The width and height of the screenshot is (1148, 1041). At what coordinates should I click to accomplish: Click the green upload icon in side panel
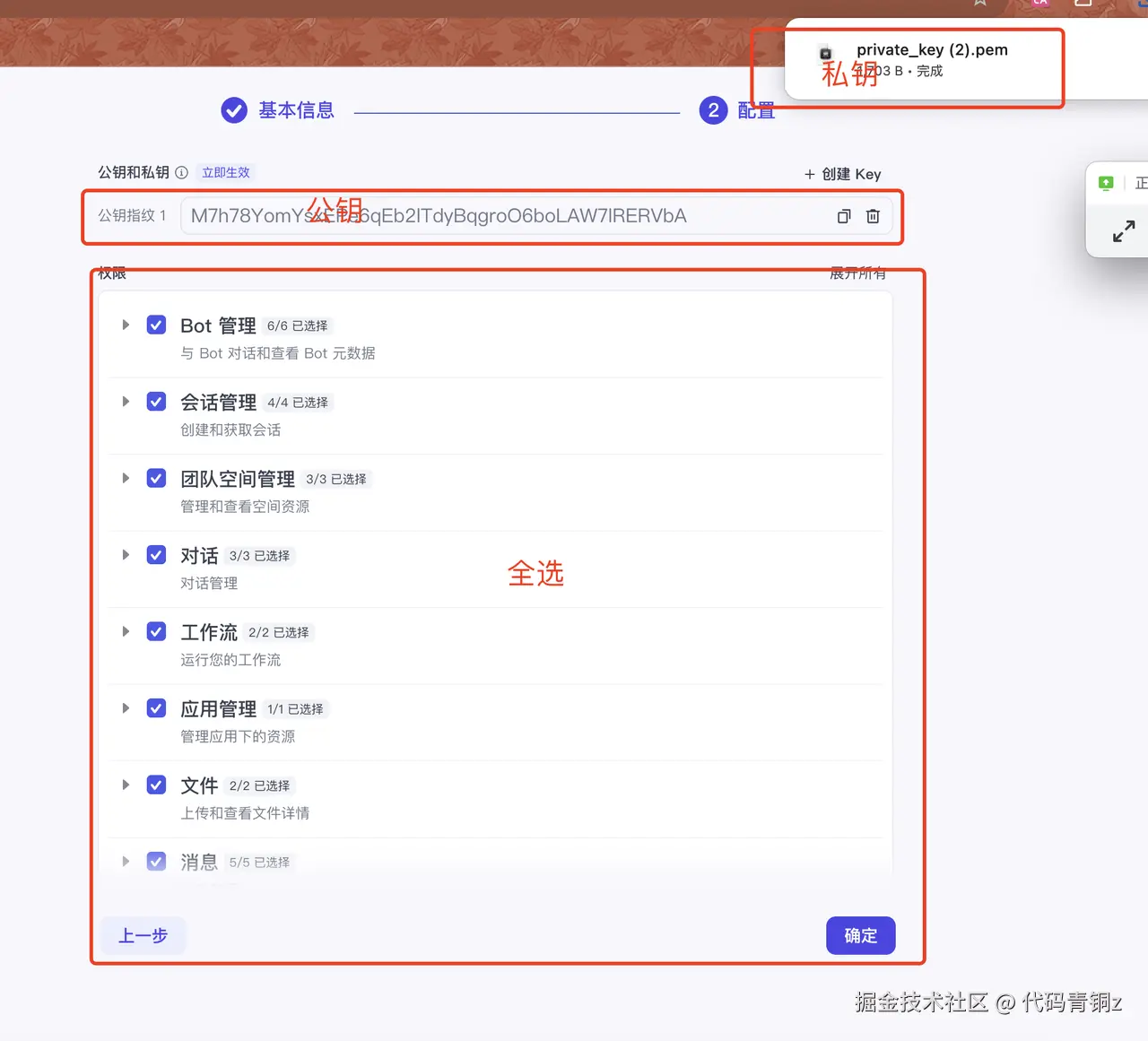[x=1106, y=183]
